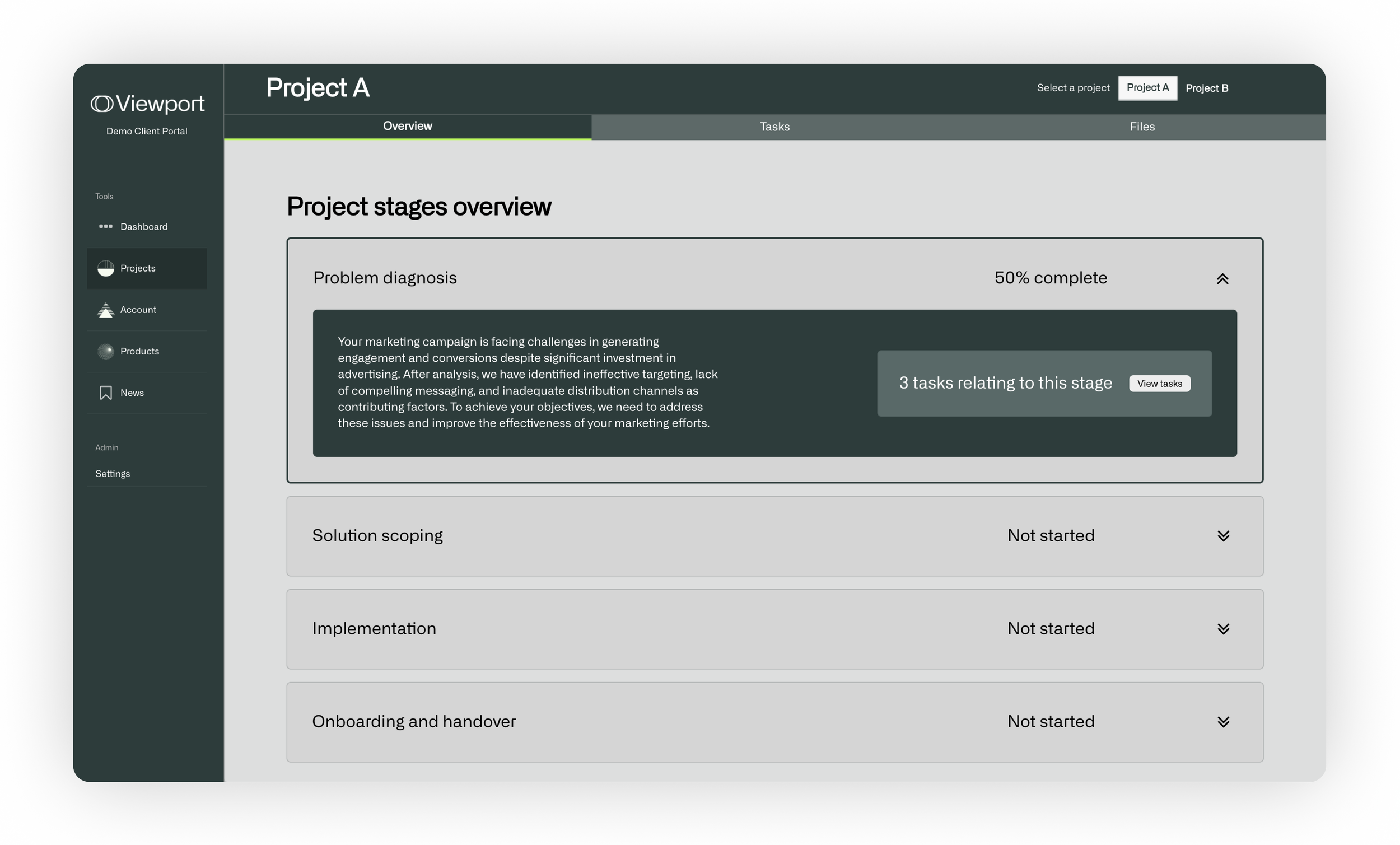Open the Files tab
Screen dimensions: 1400x845
tap(1142, 126)
